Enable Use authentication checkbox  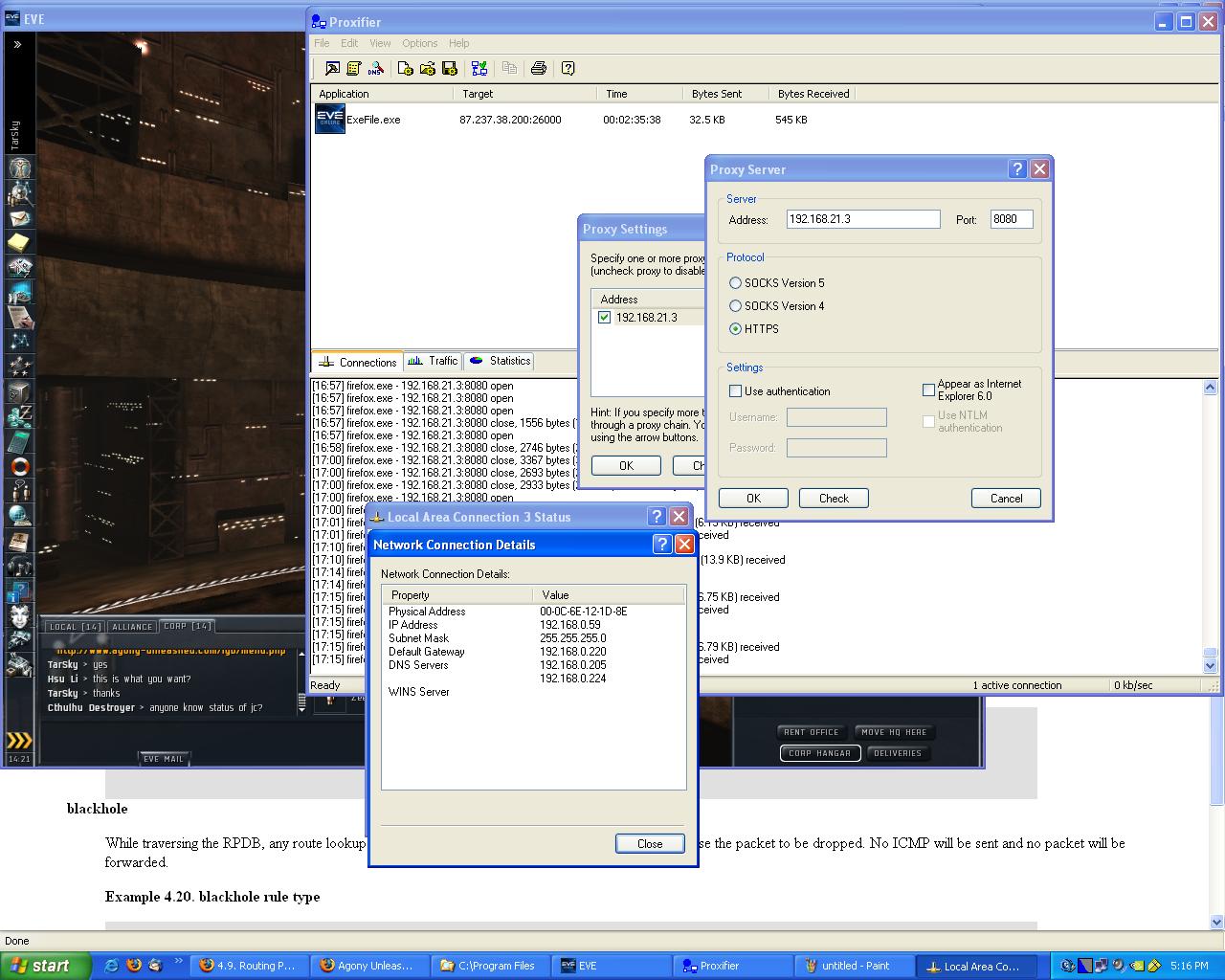click(735, 391)
